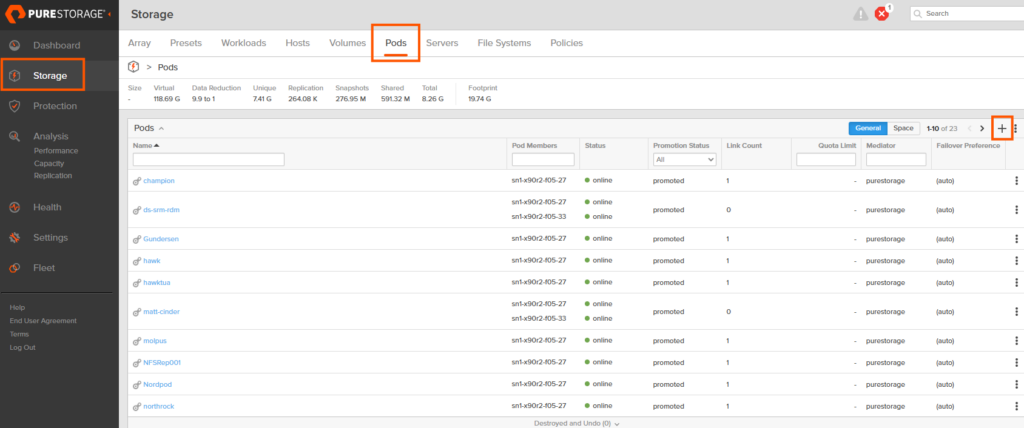This screenshot has height=428, width=1024.
Task: Click the gray warning triangle icon
Action: pos(860,14)
